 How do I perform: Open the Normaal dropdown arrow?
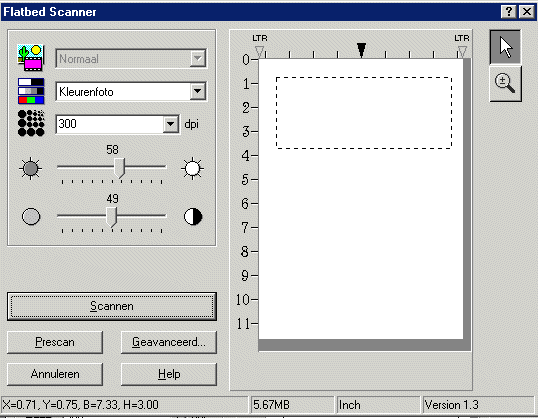click(x=197, y=58)
